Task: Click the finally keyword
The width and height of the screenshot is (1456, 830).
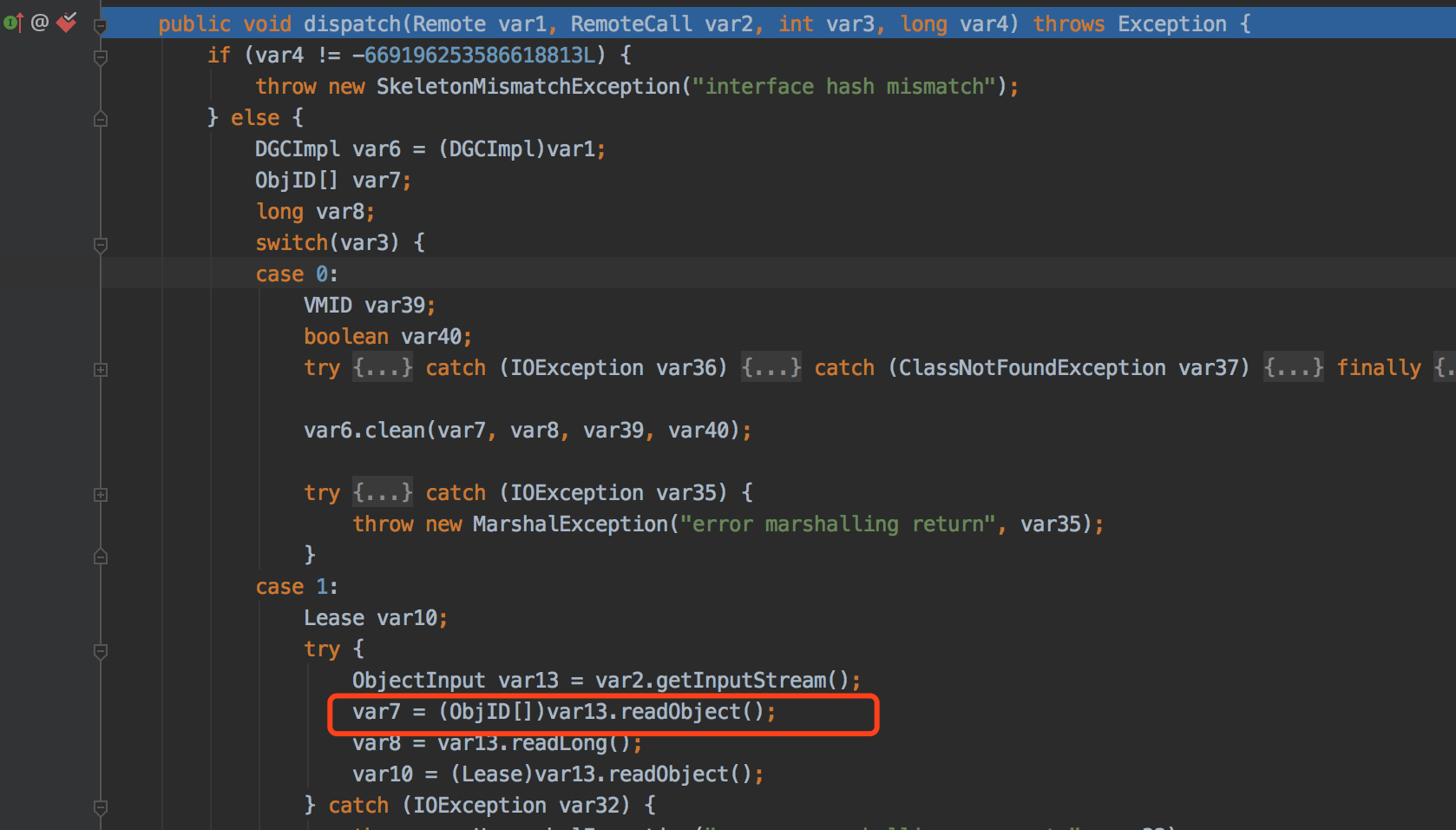Action: pyautogui.click(x=1379, y=367)
